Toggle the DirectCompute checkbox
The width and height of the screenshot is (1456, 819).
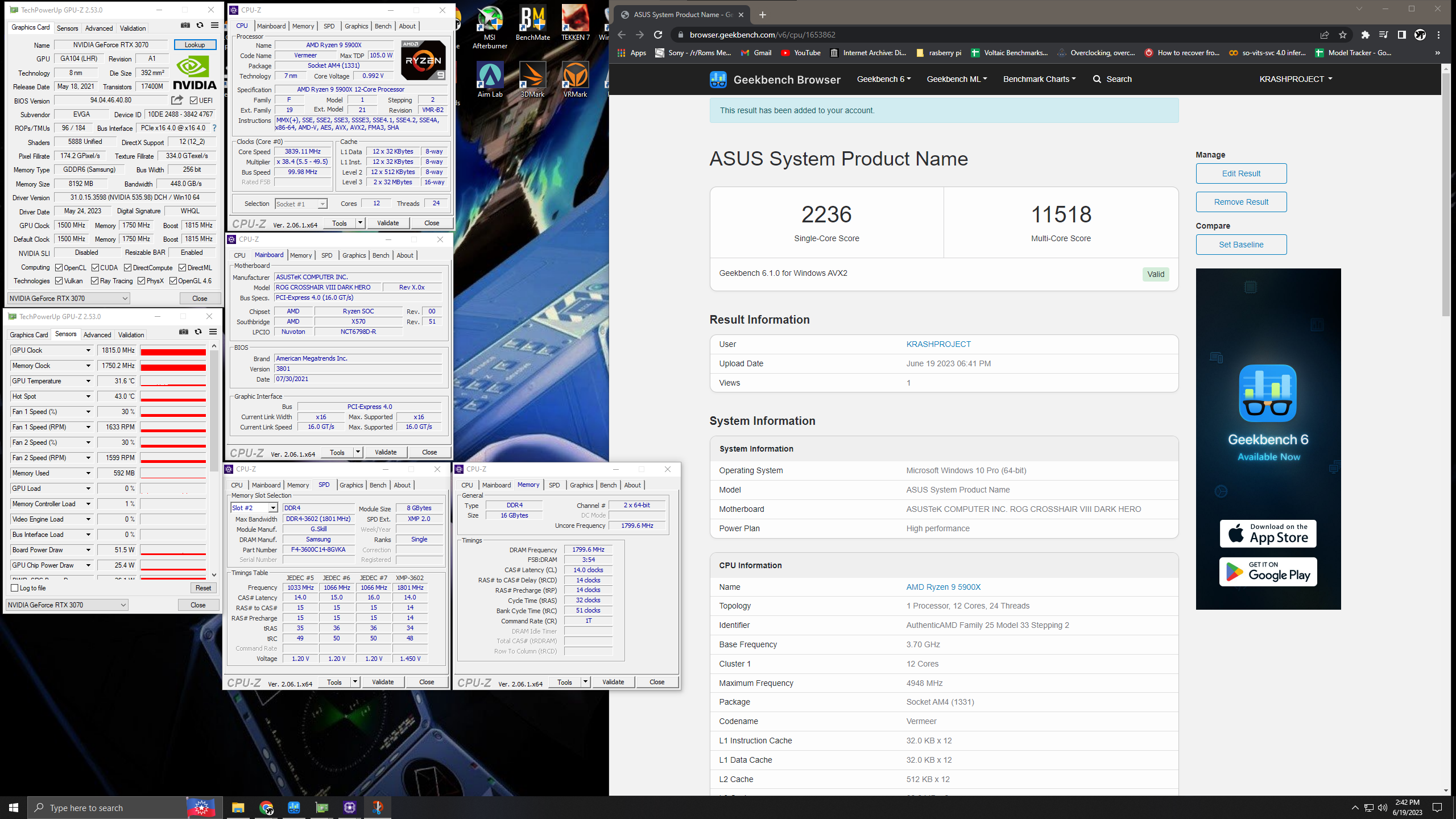tap(128, 268)
